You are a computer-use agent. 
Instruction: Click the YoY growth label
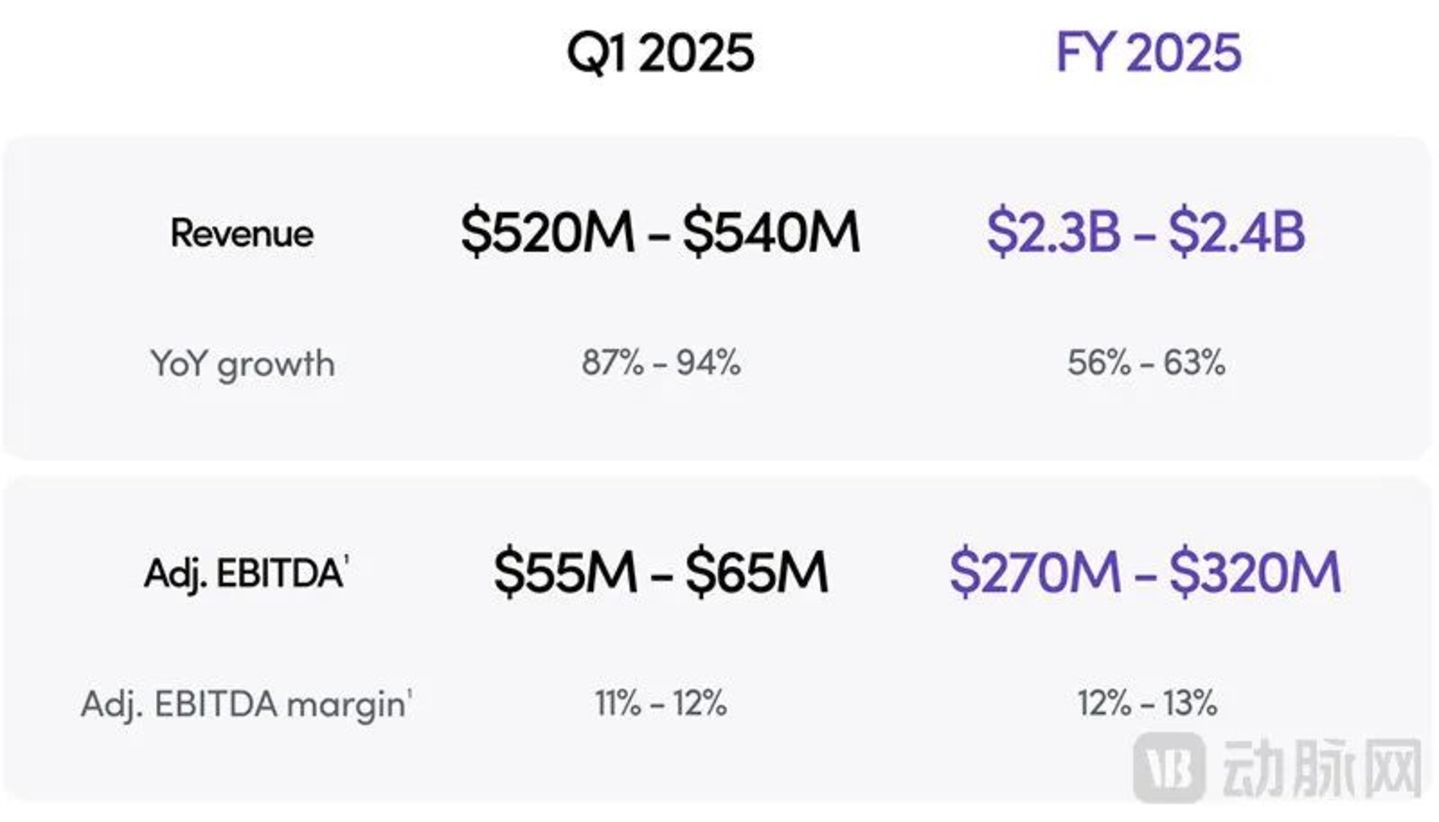point(242,363)
